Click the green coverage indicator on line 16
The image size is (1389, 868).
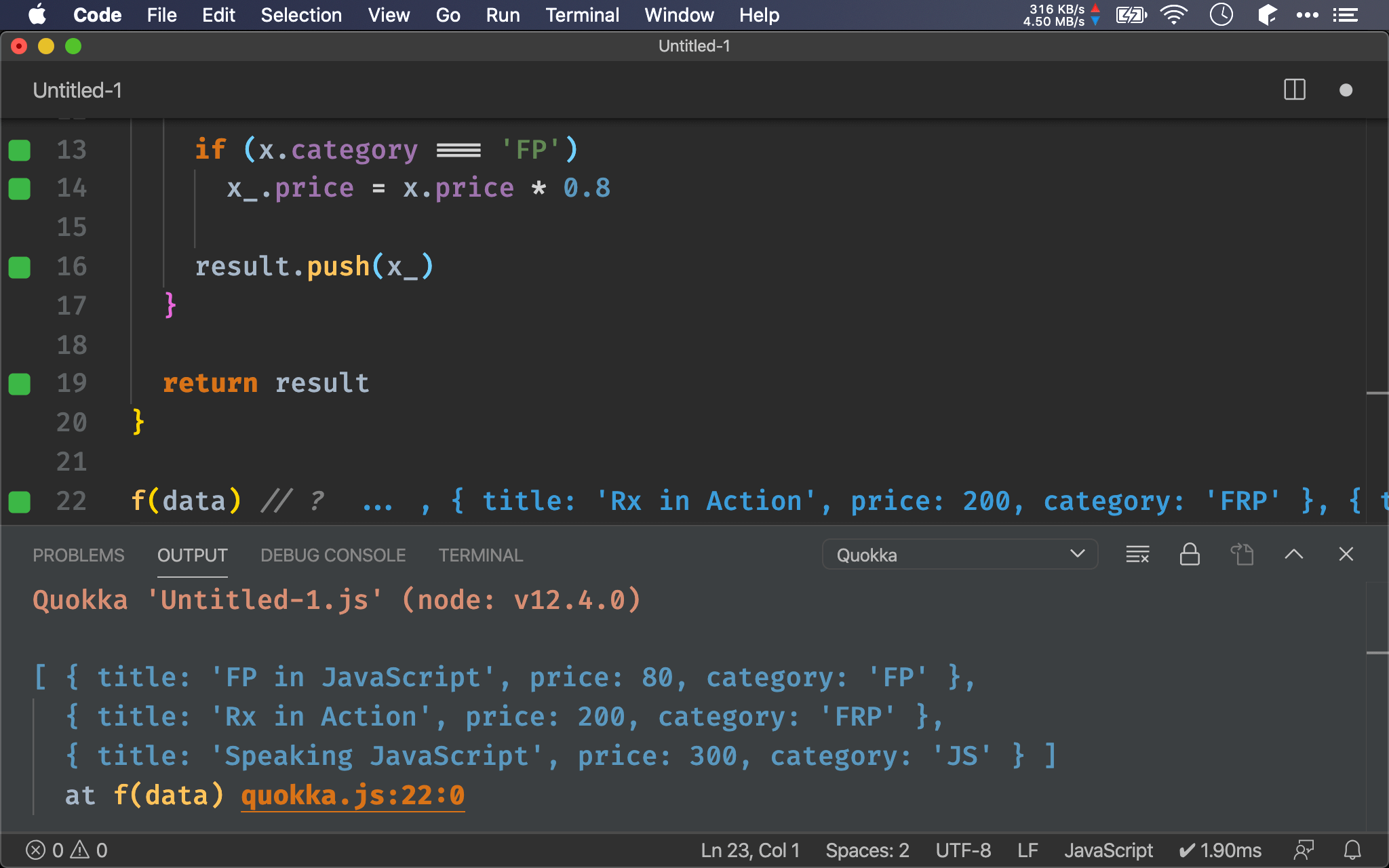[x=19, y=267]
